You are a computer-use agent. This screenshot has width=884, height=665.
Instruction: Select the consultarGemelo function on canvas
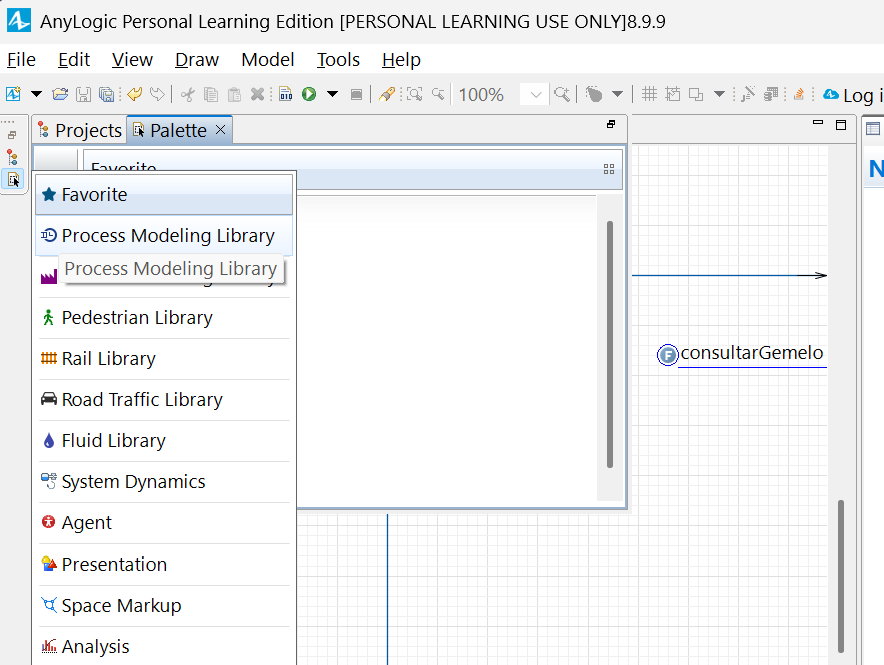click(x=741, y=354)
